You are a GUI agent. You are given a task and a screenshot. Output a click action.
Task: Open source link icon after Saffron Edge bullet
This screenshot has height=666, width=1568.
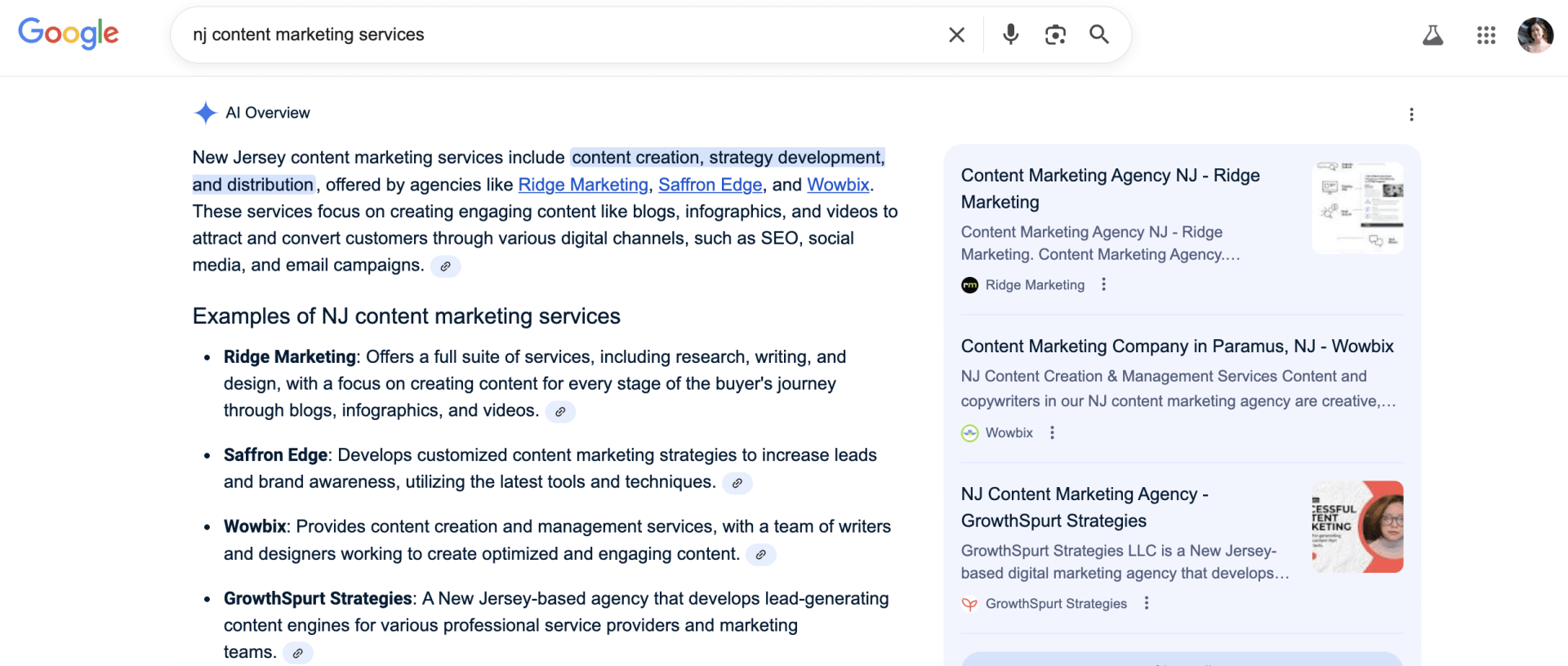click(x=737, y=484)
